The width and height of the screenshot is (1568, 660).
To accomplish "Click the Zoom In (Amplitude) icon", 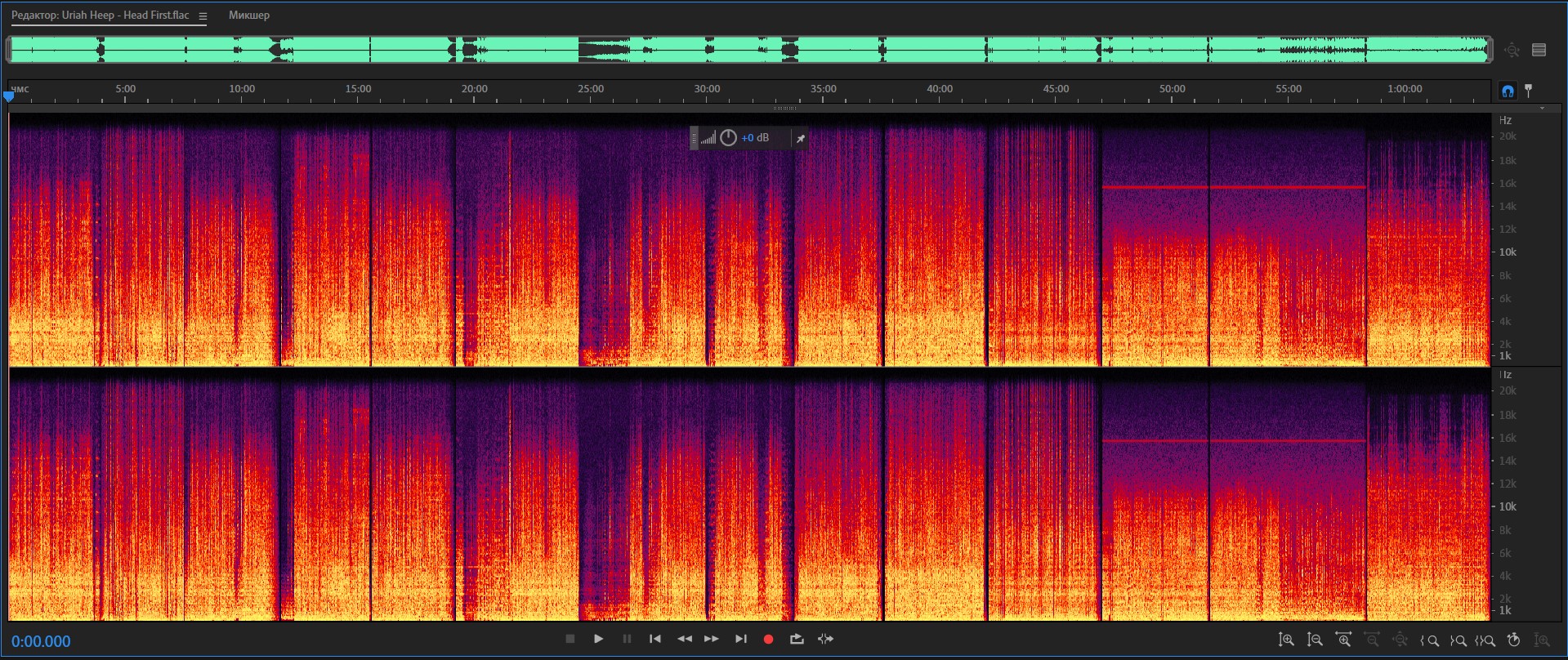I will point(1286,640).
